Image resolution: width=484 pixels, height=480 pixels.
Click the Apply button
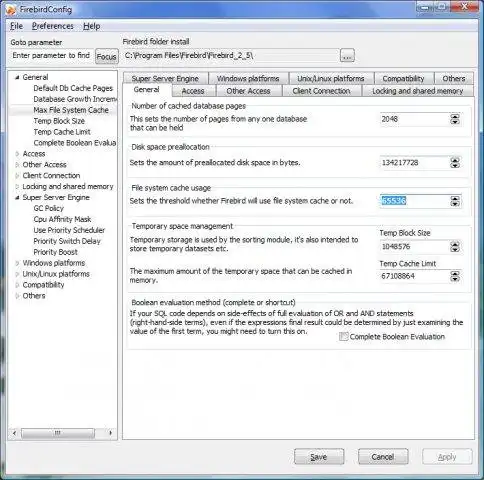point(447,457)
